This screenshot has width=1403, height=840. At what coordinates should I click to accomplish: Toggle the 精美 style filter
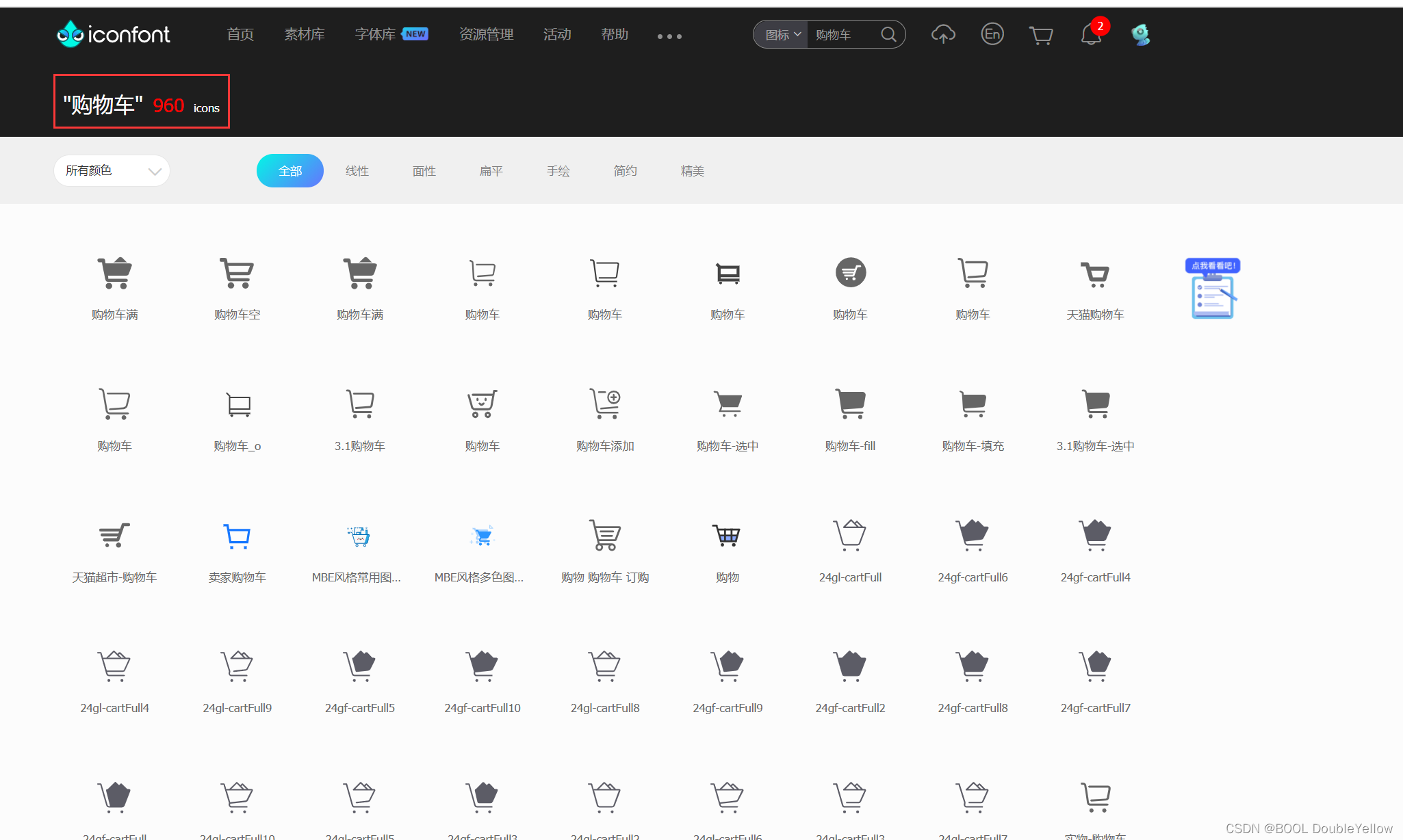pyautogui.click(x=692, y=170)
